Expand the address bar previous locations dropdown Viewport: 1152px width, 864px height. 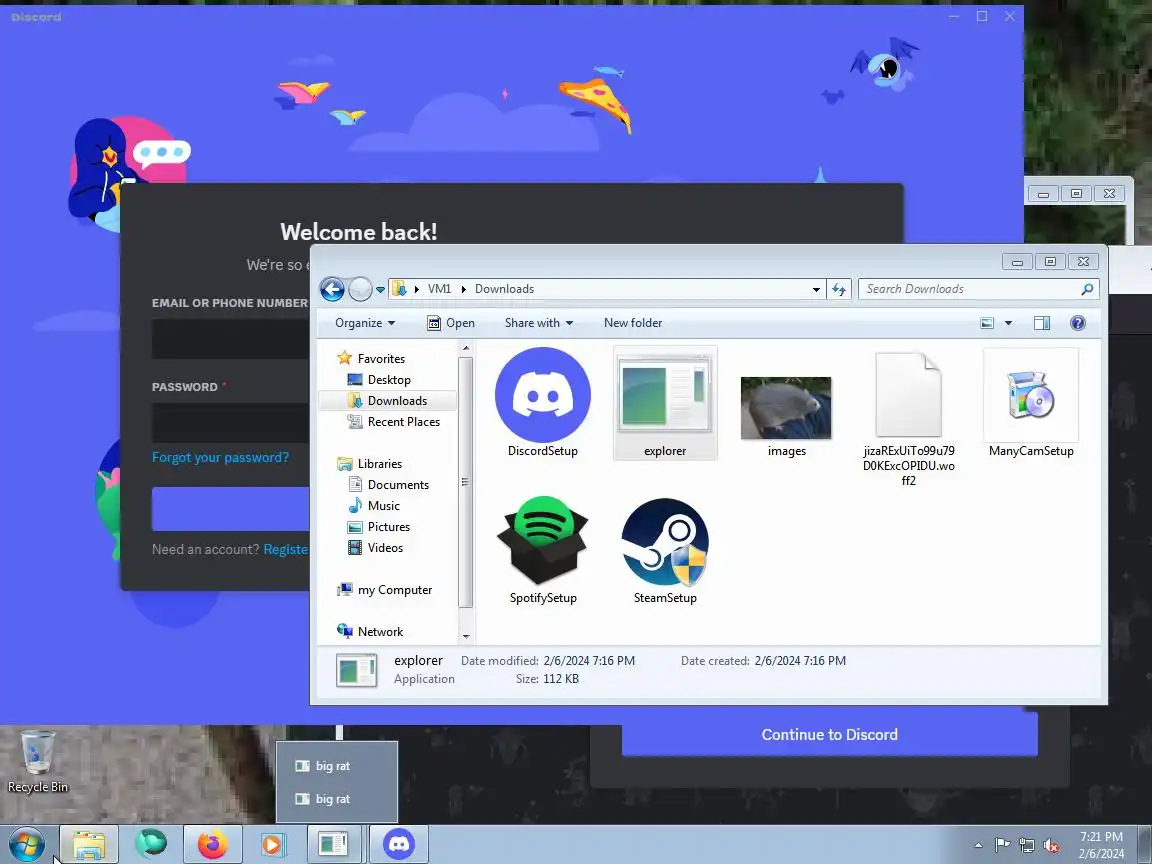[816, 289]
